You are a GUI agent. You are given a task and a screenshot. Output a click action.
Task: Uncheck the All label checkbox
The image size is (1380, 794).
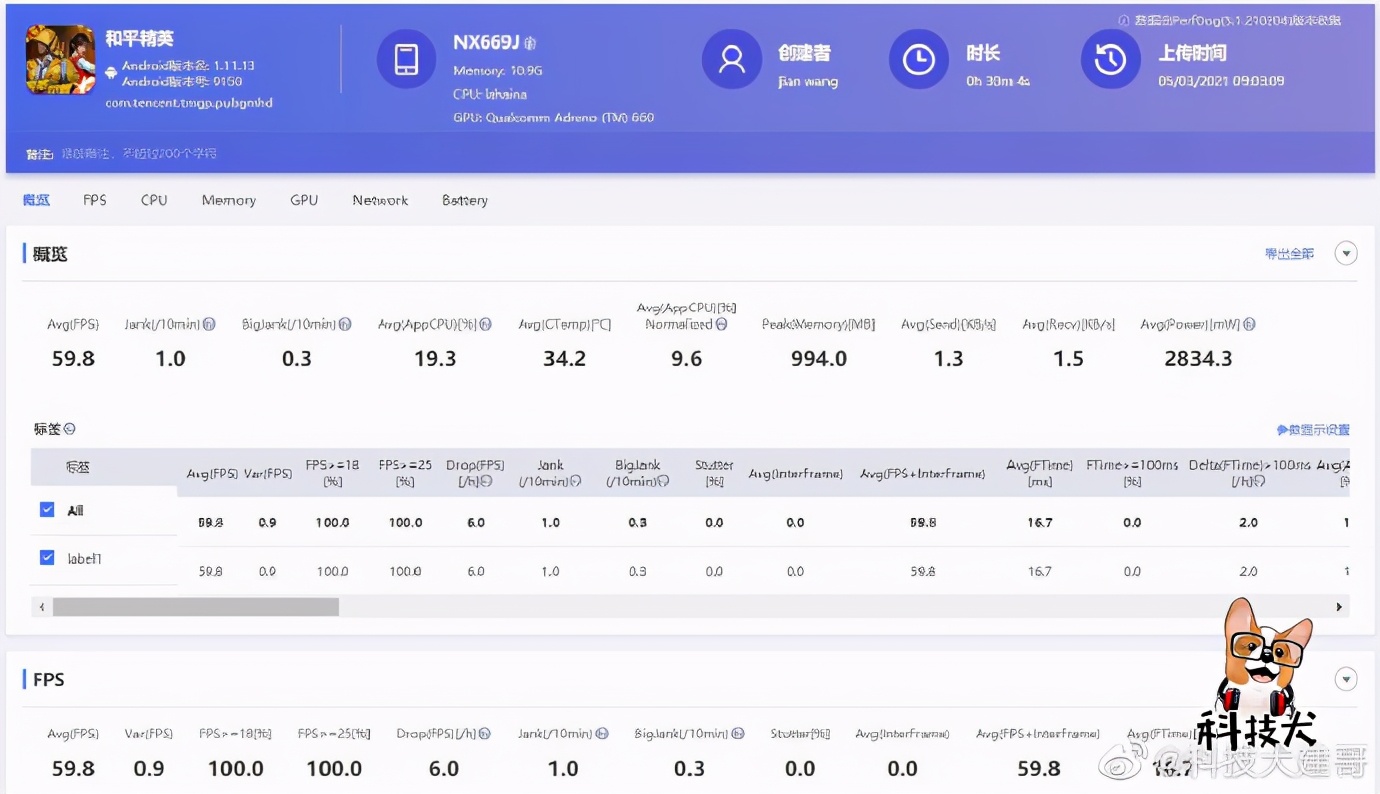point(47,509)
